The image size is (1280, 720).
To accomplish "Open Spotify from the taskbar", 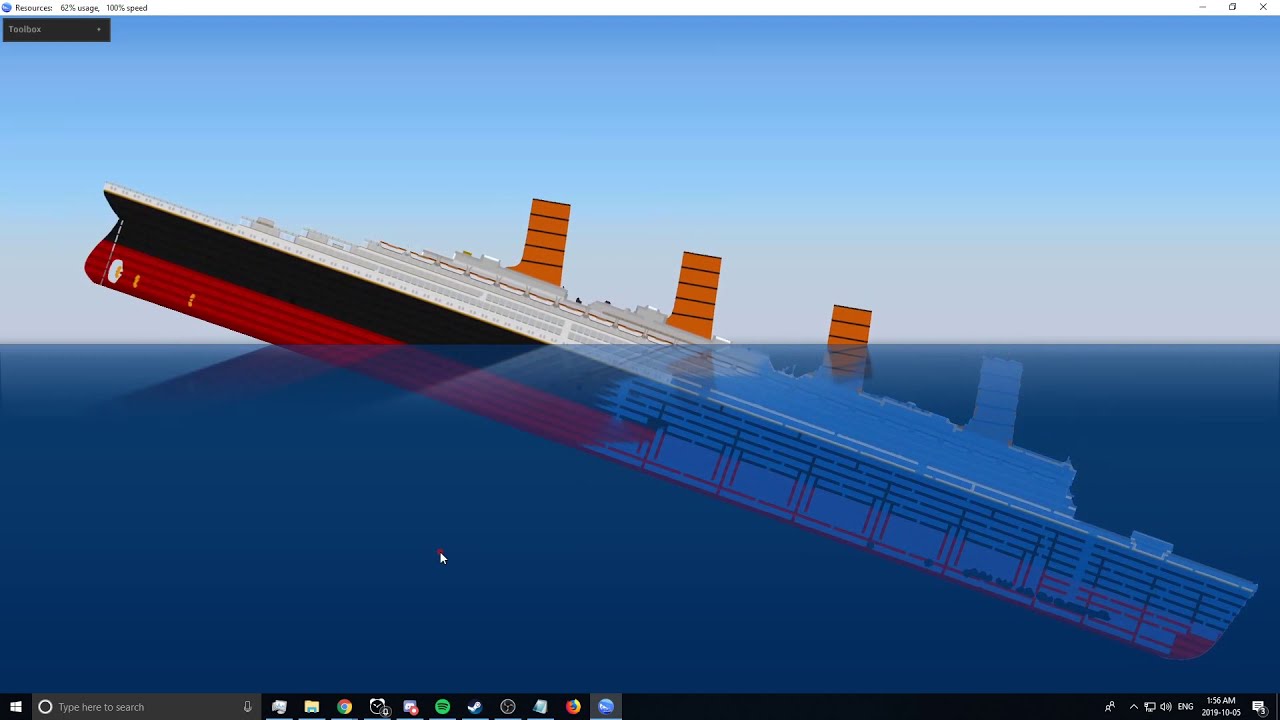I will 442,707.
